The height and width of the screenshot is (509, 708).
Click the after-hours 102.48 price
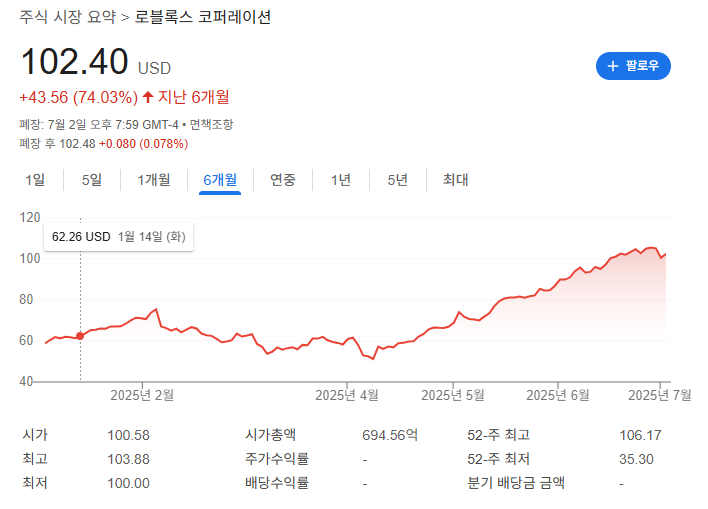click(x=77, y=144)
